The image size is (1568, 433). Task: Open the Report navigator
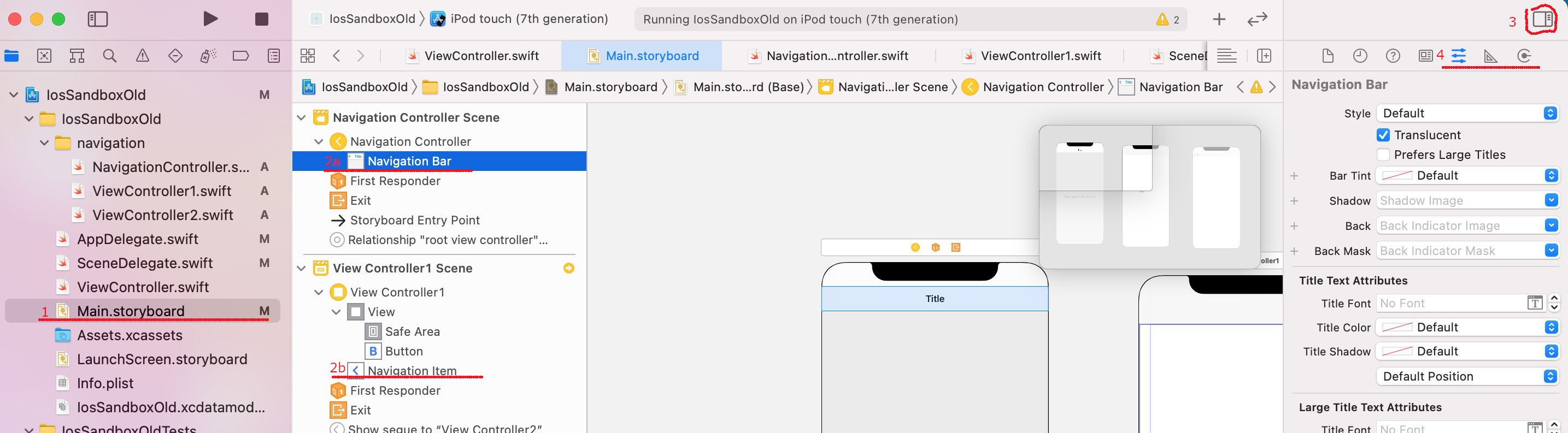(x=274, y=56)
